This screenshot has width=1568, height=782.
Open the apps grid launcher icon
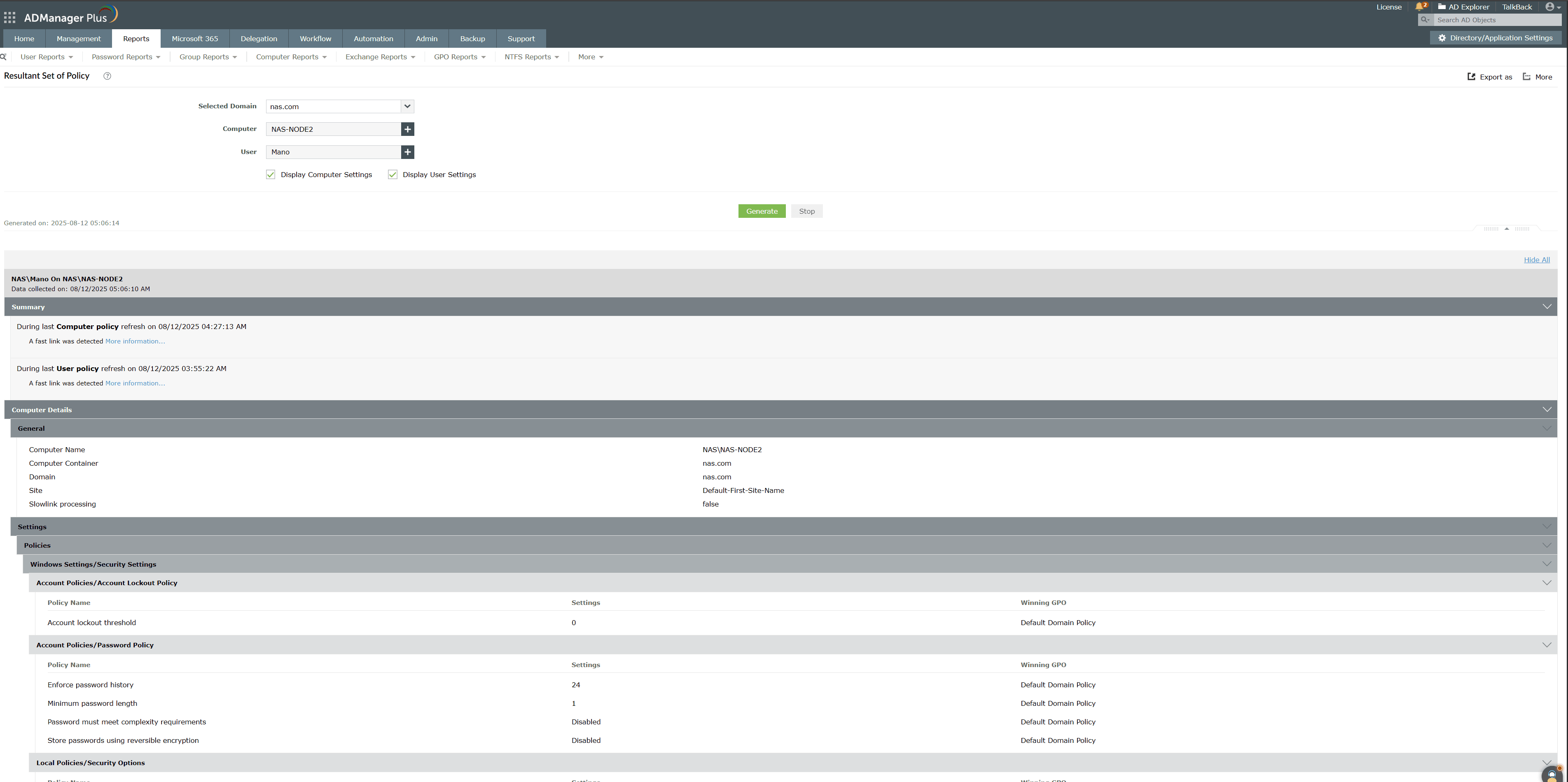(x=10, y=18)
